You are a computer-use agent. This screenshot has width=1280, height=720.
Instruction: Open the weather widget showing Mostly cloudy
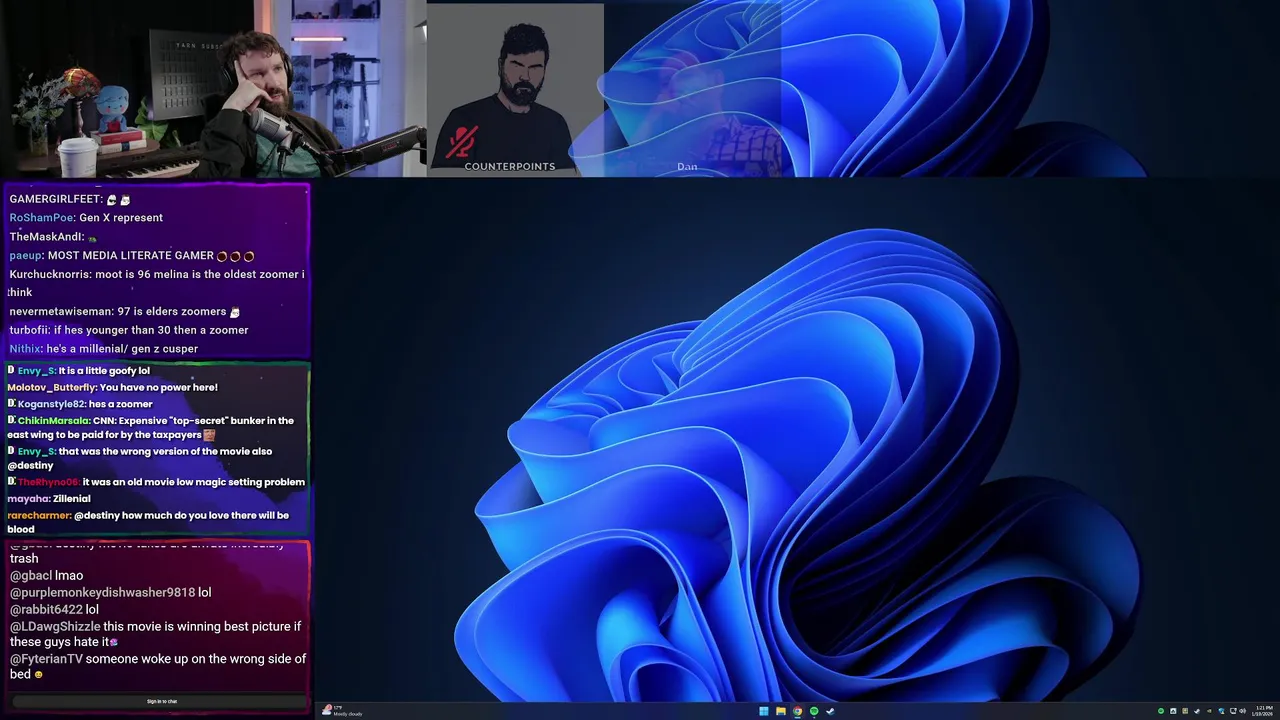[343, 711]
